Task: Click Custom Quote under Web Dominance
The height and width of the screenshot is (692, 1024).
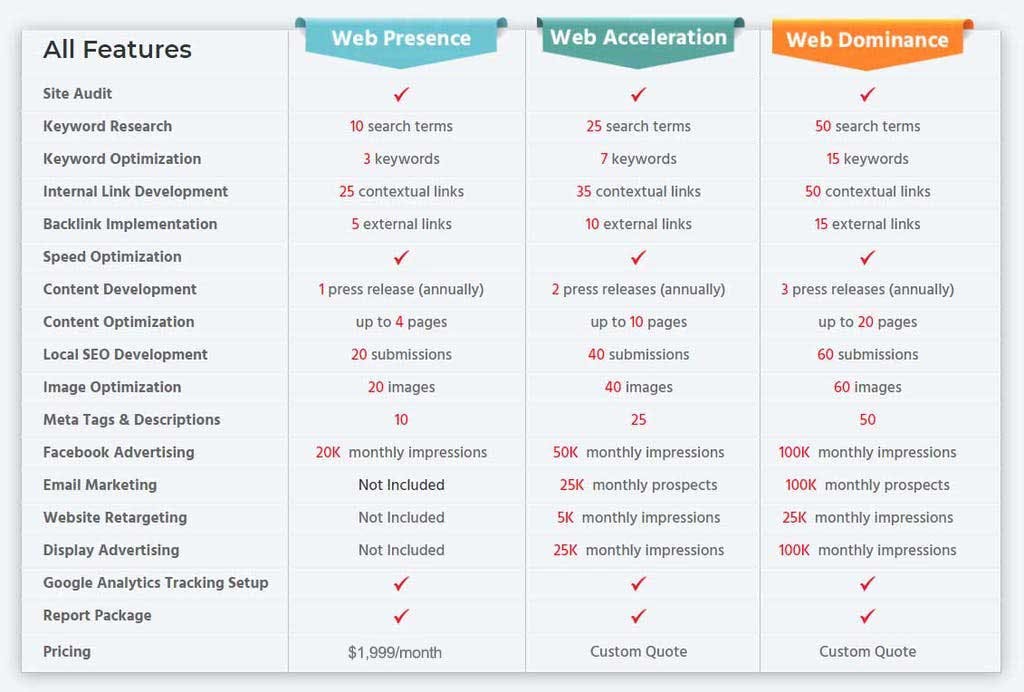Action: coord(867,652)
